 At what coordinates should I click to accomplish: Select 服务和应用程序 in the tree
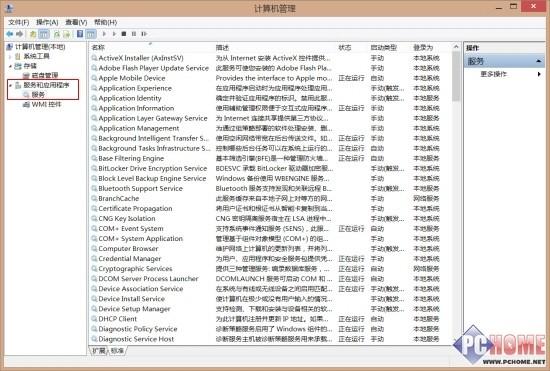(x=46, y=85)
